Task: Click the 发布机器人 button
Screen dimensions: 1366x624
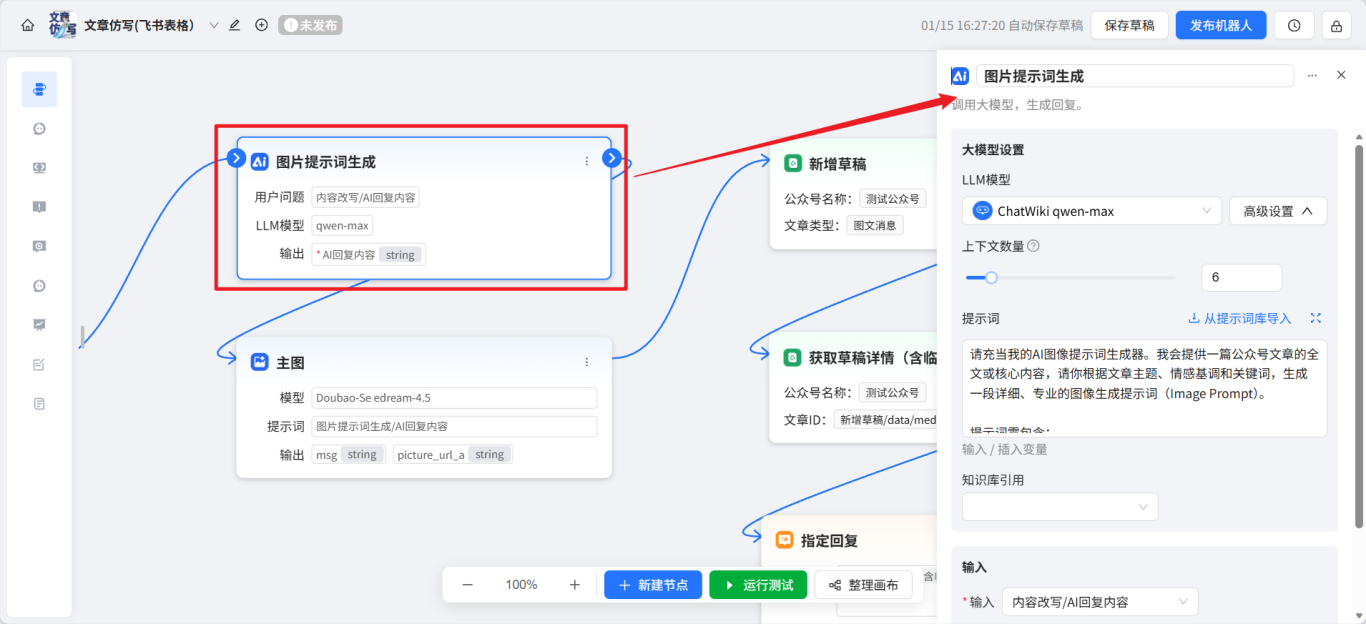Action: (1221, 24)
